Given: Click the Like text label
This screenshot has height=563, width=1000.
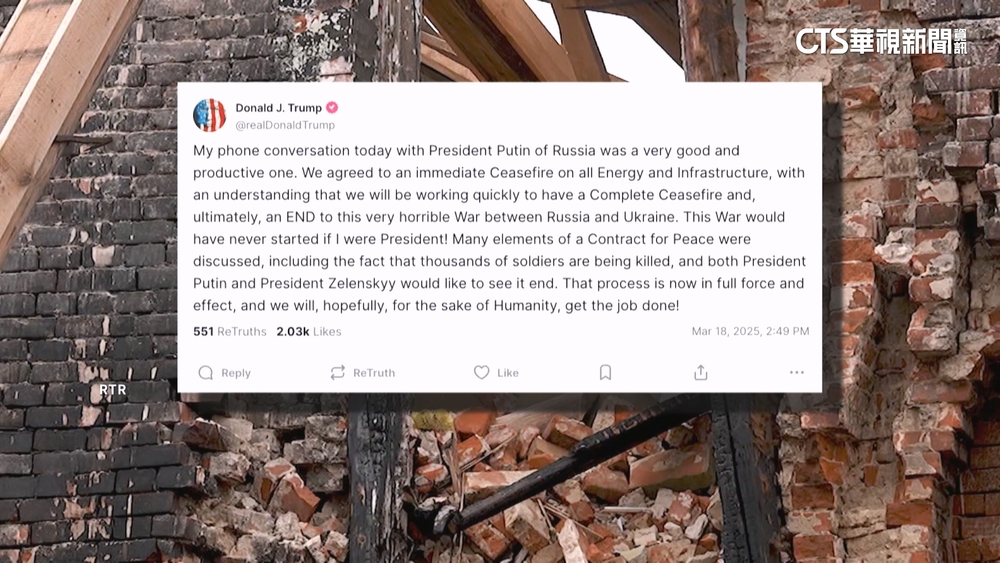Looking at the screenshot, I should (x=508, y=373).
